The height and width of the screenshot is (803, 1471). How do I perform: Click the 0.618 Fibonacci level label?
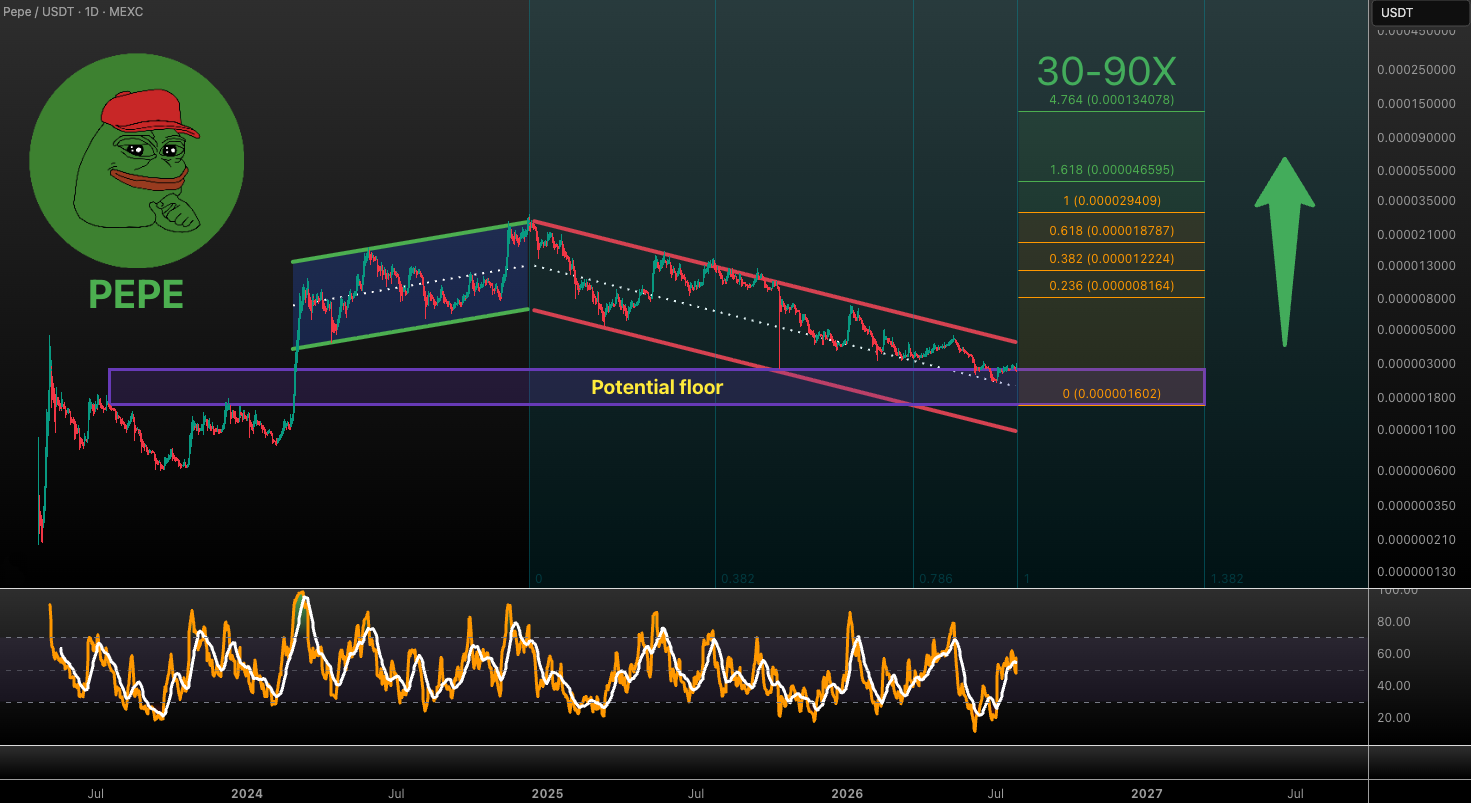tap(1111, 231)
